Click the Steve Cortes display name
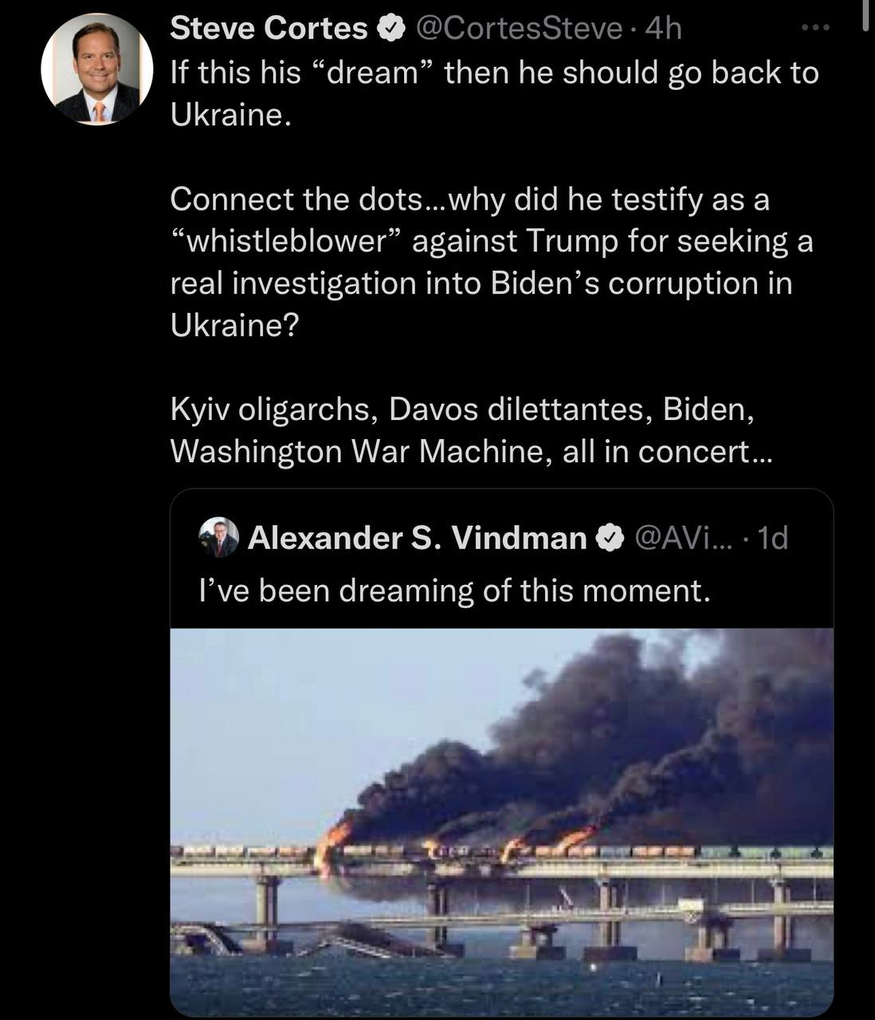This screenshot has height=1020, width=875. 268,29
